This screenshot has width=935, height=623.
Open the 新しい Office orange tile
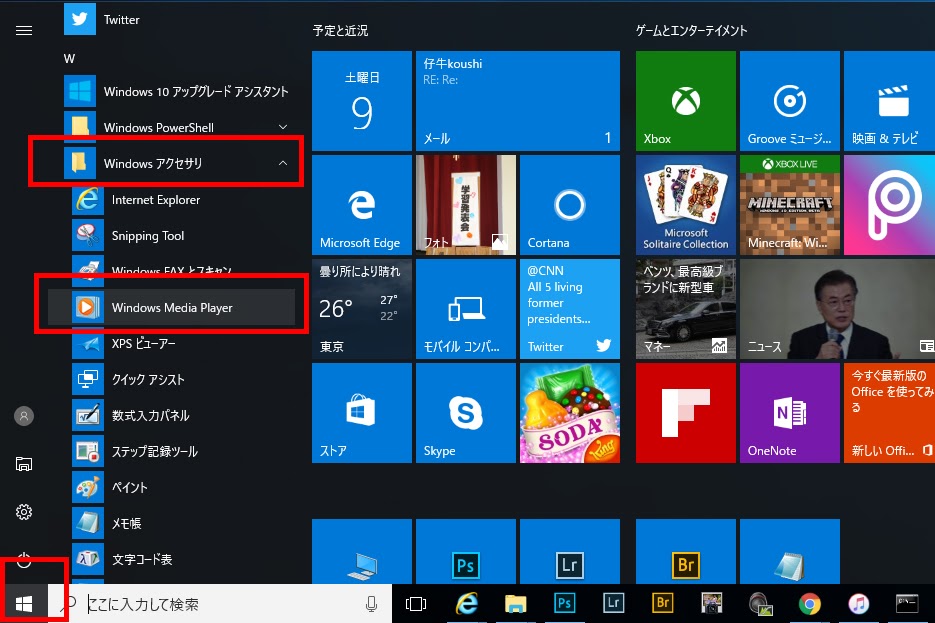(890, 413)
